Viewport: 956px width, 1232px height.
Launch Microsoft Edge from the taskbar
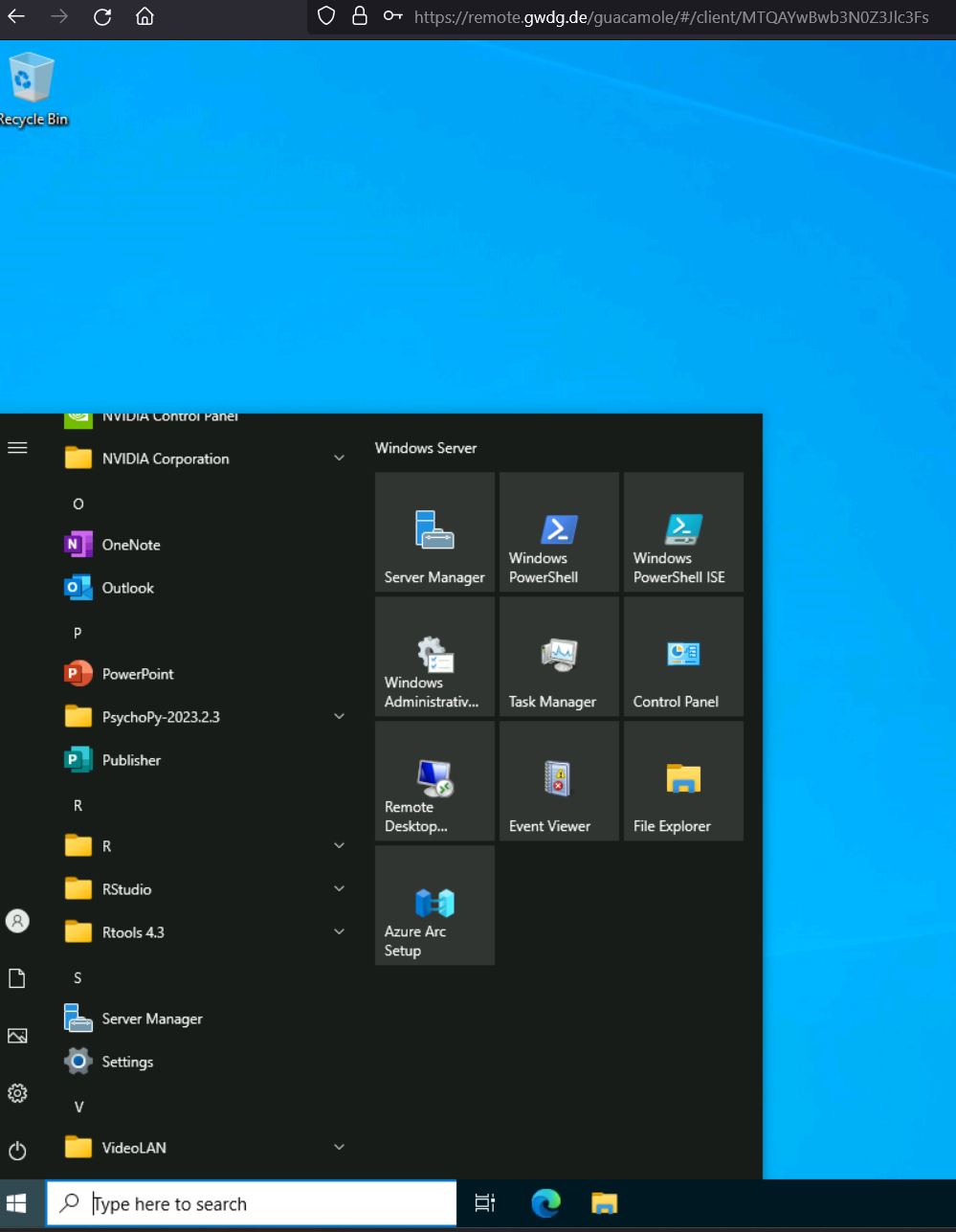(x=545, y=1204)
